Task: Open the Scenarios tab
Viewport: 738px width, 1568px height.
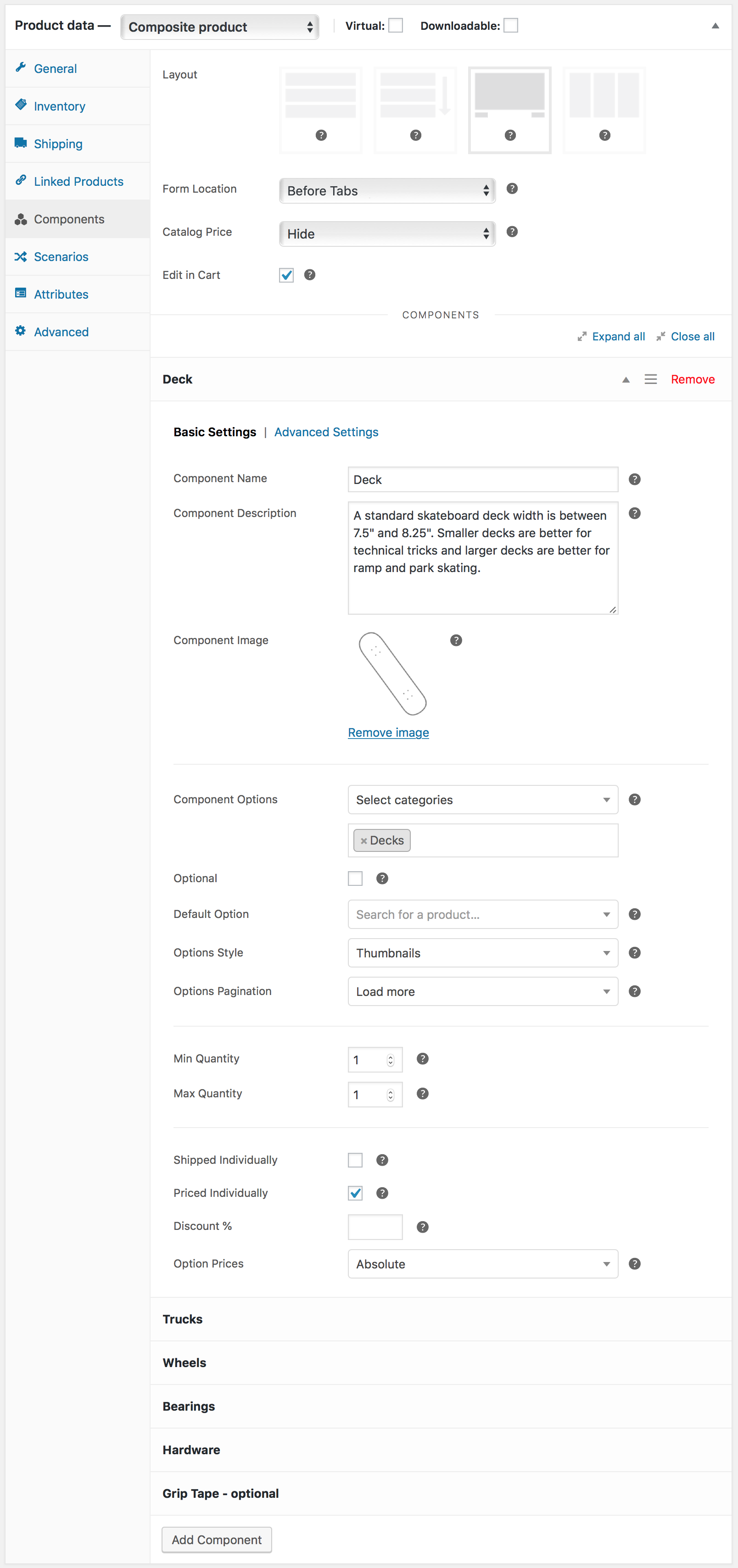Action: tap(61, 257)
